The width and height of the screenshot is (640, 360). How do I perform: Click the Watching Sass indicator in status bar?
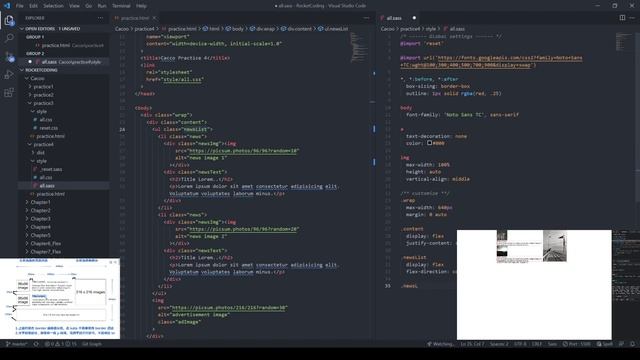(440, 344)
